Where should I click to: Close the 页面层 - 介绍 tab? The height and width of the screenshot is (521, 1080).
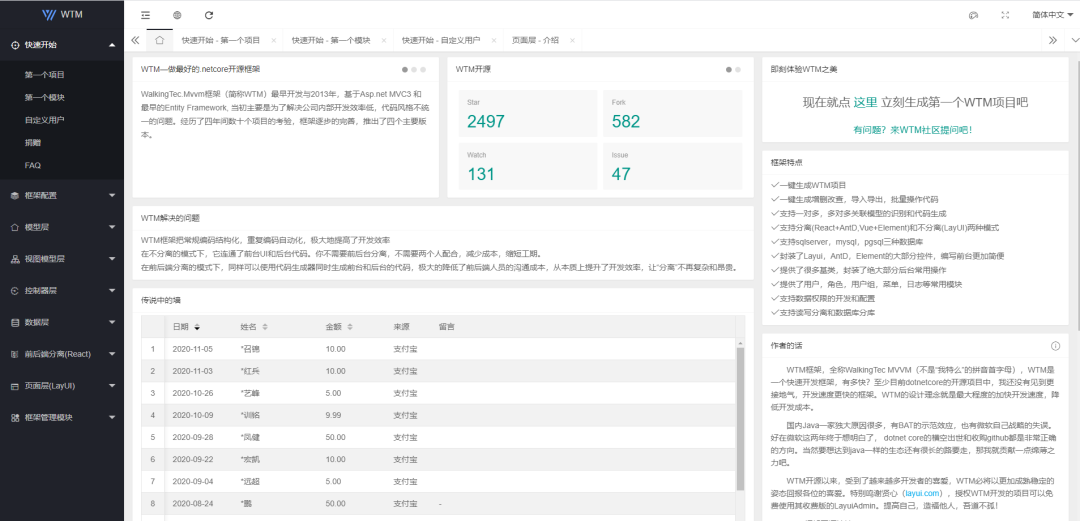pyautogui.click(x=572, y=41)
